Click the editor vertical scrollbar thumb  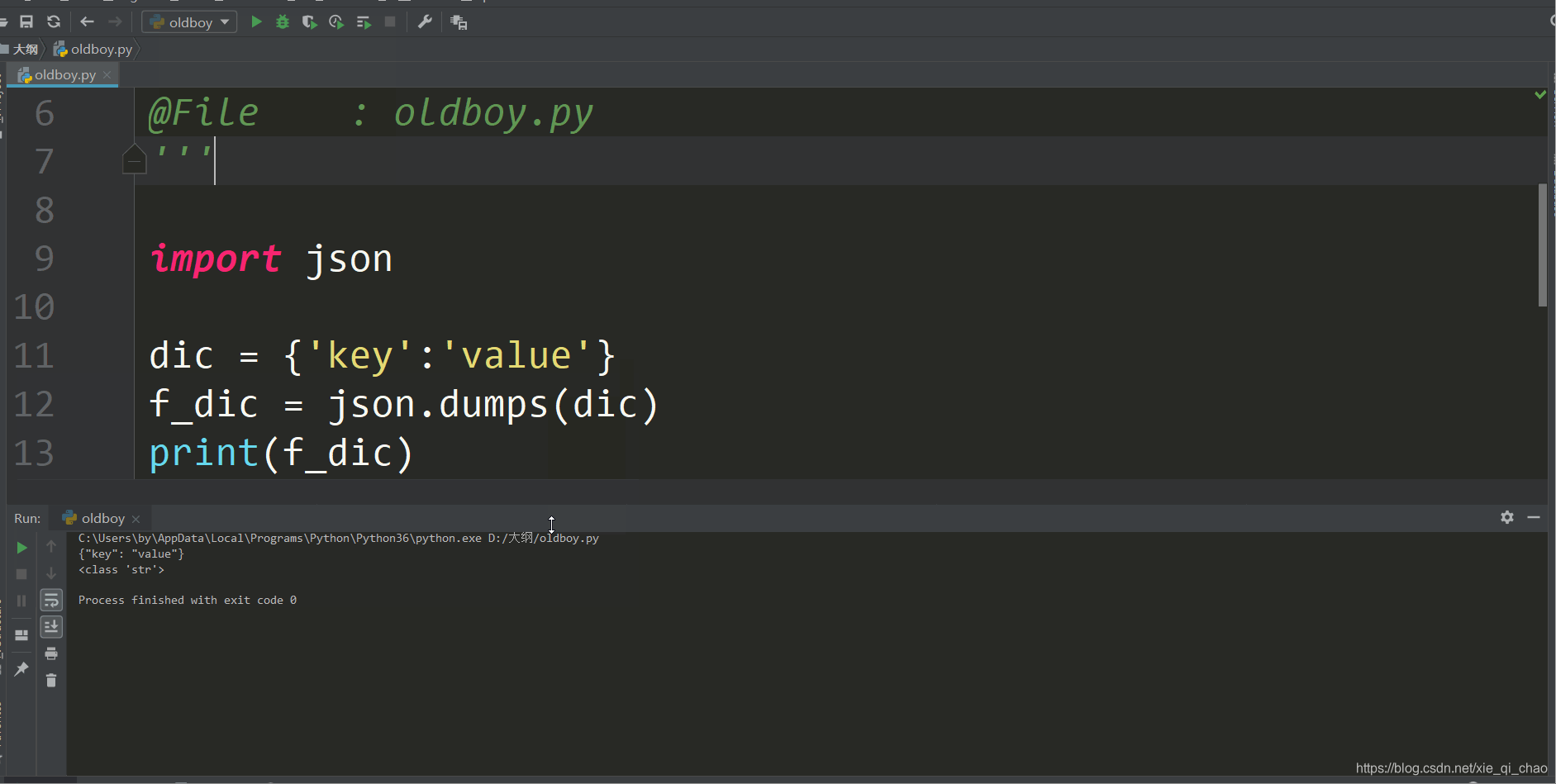click(1543, 245)
